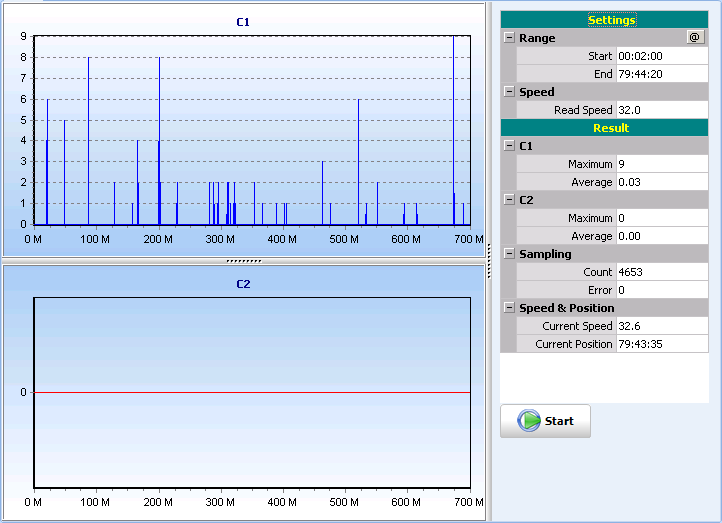722x523 pixels.
Task: Collapse the C2 result group
Action: (509, 200)
